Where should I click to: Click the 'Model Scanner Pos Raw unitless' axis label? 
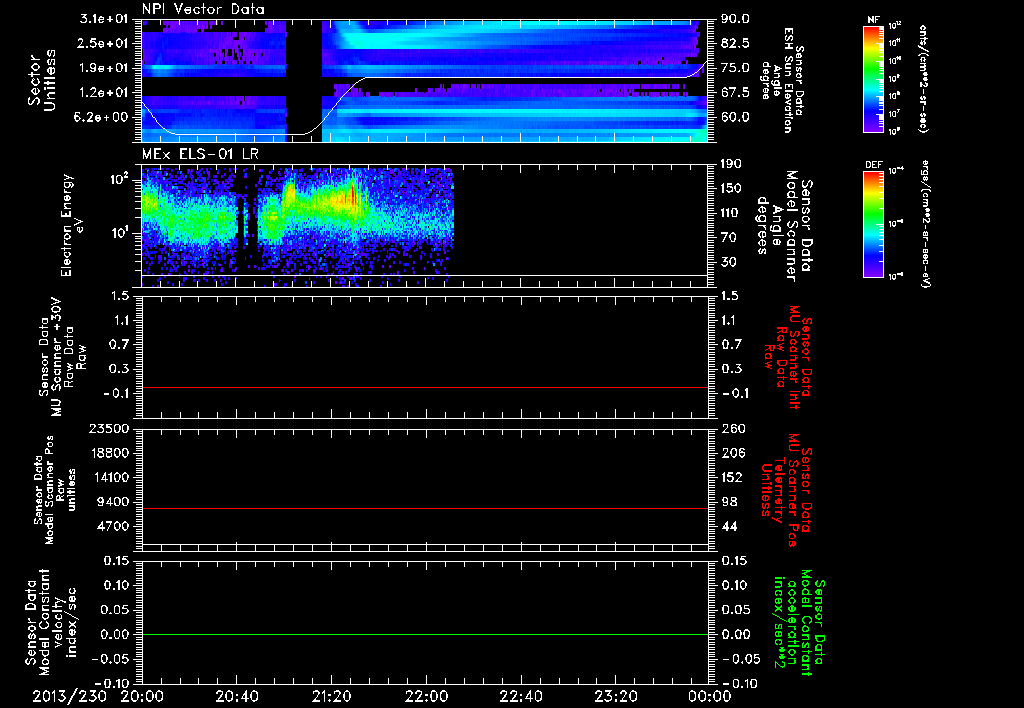(55, 490)
